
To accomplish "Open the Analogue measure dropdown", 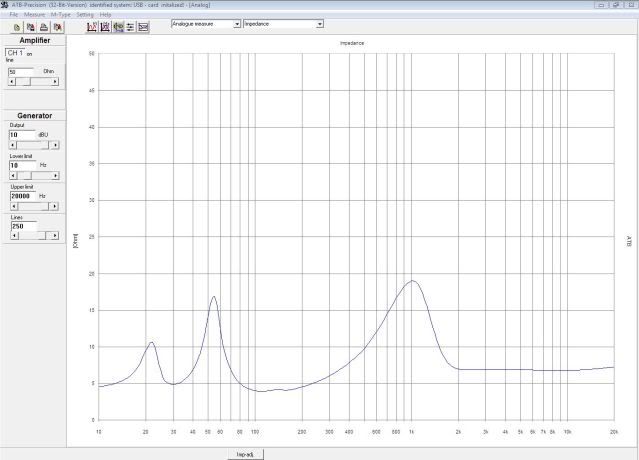I will coord(236,23).
